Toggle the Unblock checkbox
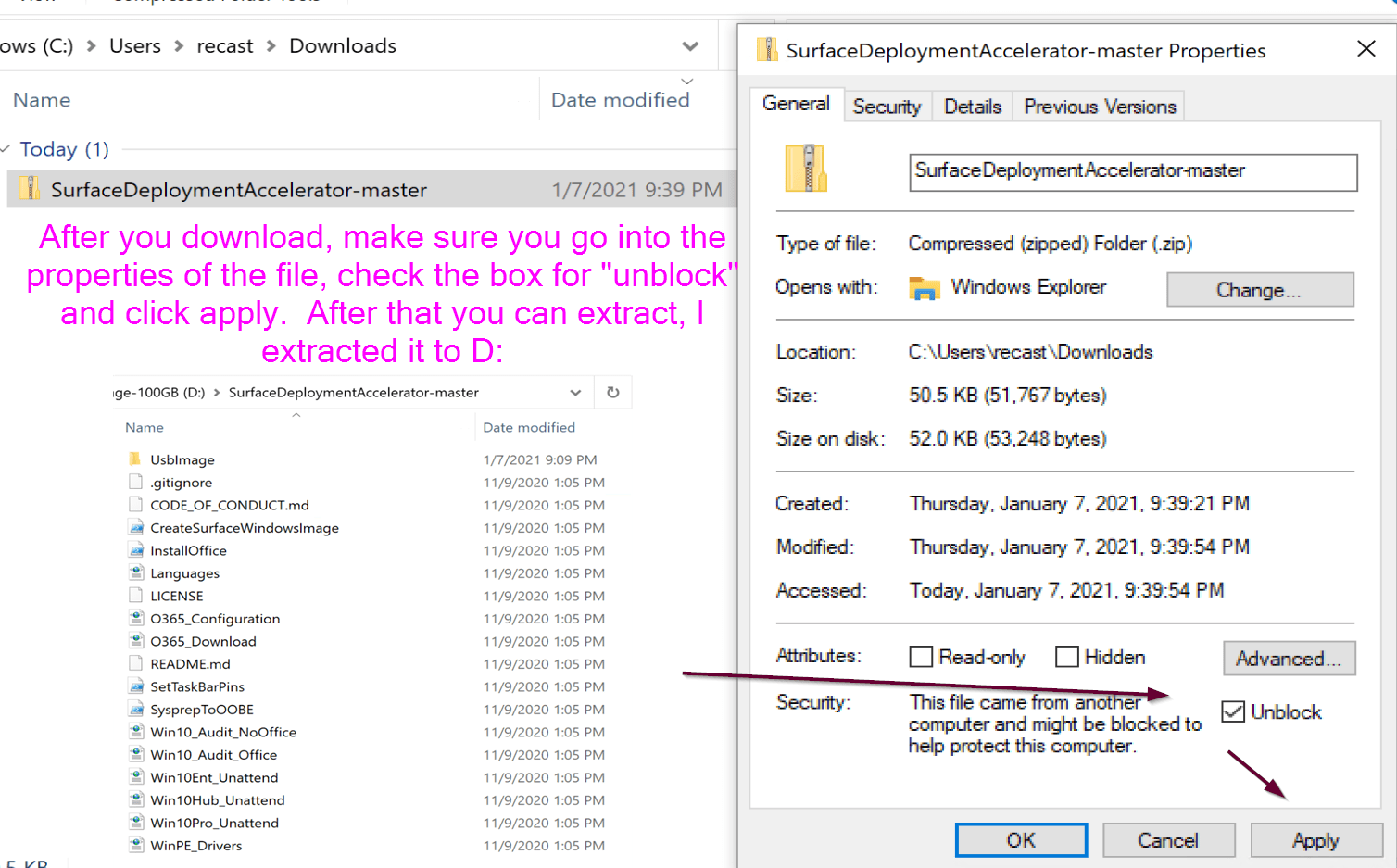This screenshot has width=1397, height=868. click(x=1233, y=711)
